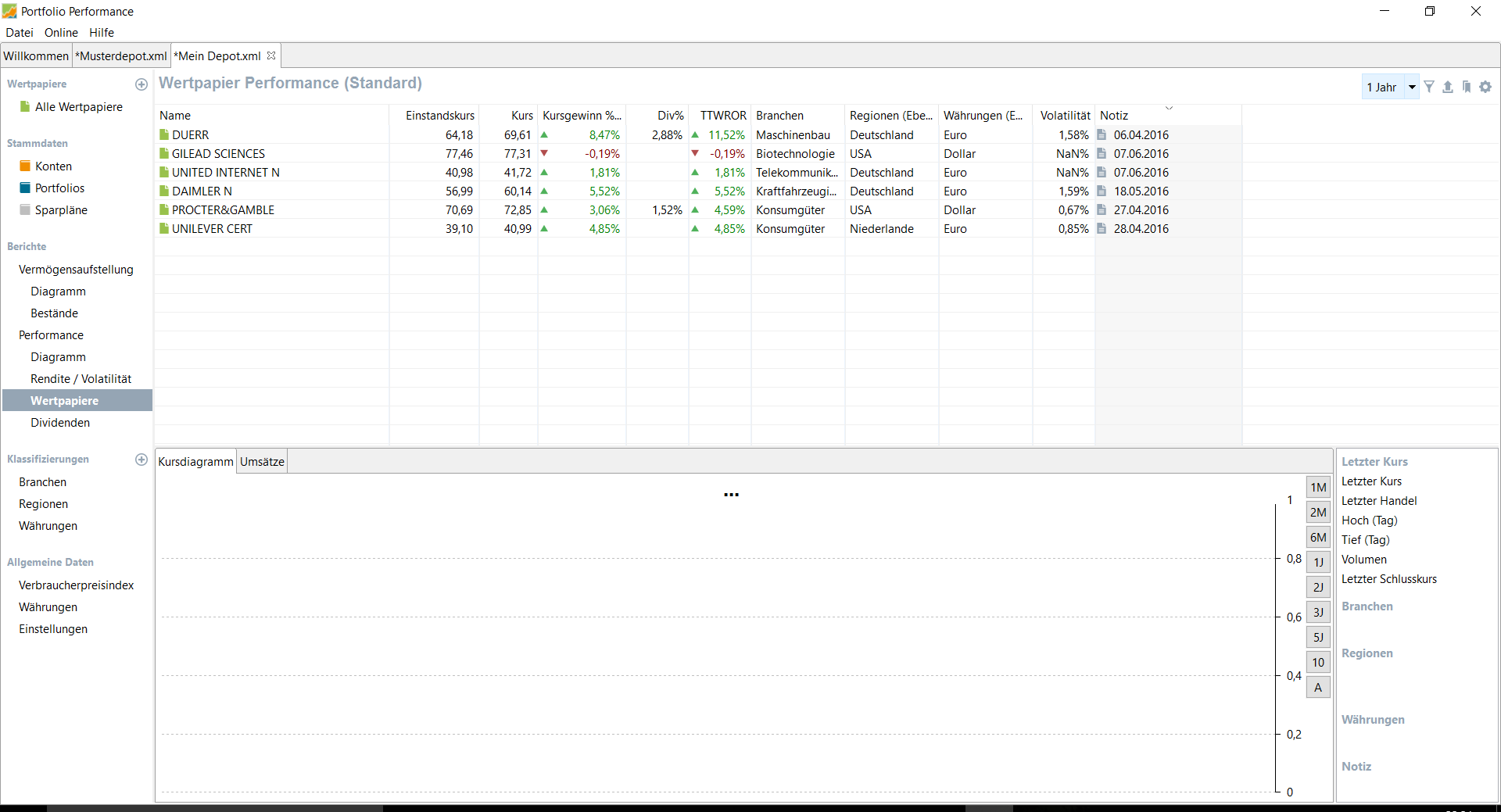Click the security icon next to DAIMLER N
The image size is (1501, 812).
click(164, 191)
